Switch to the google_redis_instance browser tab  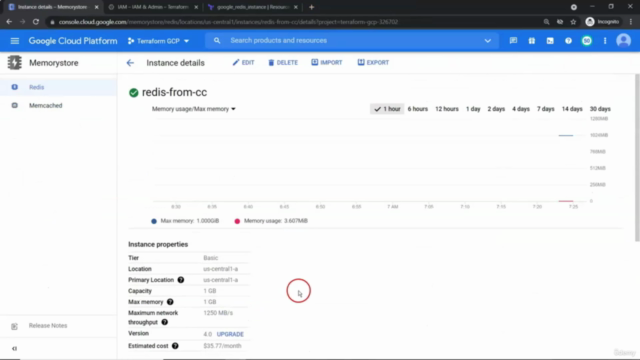click(x=253, y=7)
